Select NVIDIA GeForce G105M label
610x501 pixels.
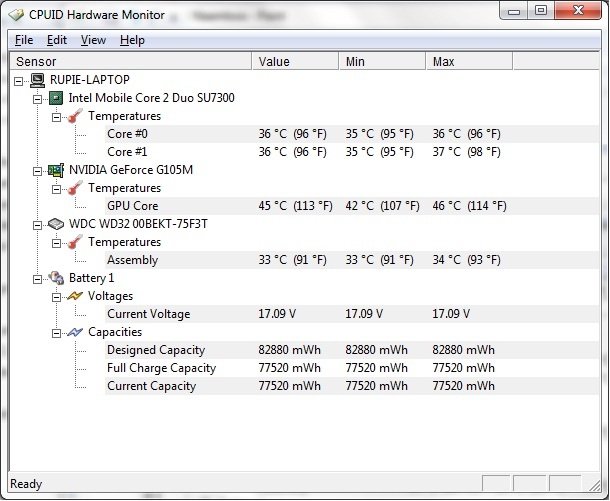pyautogui.click(x=131, y=170)
